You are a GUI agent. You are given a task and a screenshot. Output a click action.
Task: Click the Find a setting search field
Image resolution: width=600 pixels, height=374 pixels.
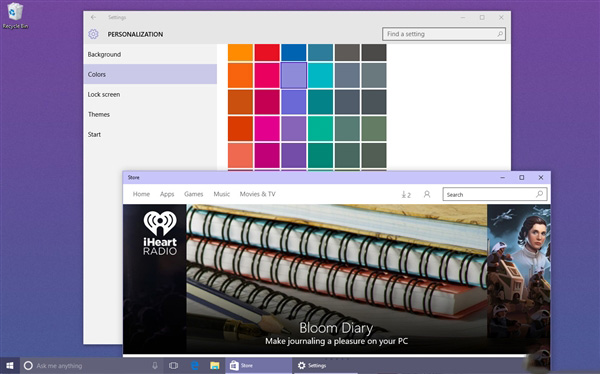point(444,34)
